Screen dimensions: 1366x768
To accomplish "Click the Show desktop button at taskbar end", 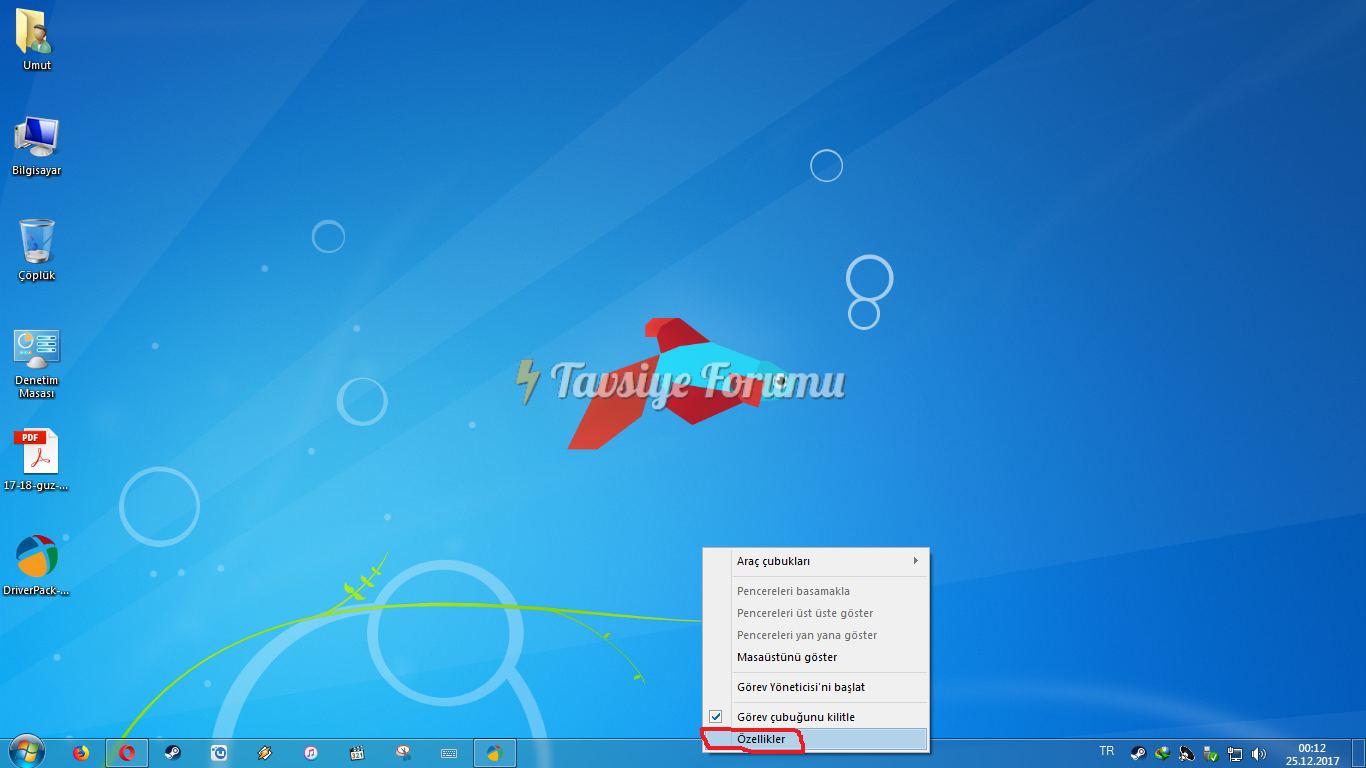I will 1358,754.
